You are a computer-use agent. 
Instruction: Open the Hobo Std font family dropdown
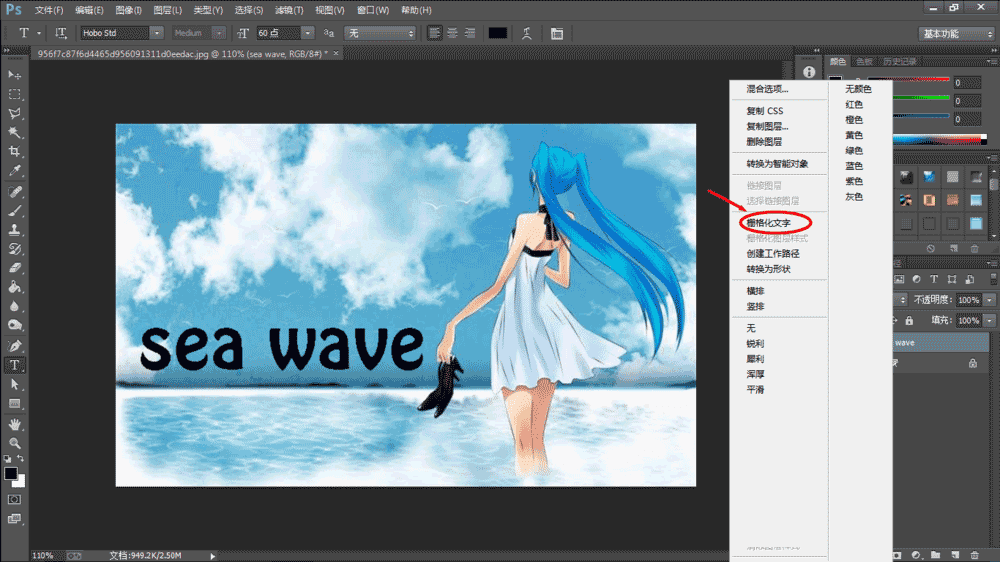(x=157, y=33)
